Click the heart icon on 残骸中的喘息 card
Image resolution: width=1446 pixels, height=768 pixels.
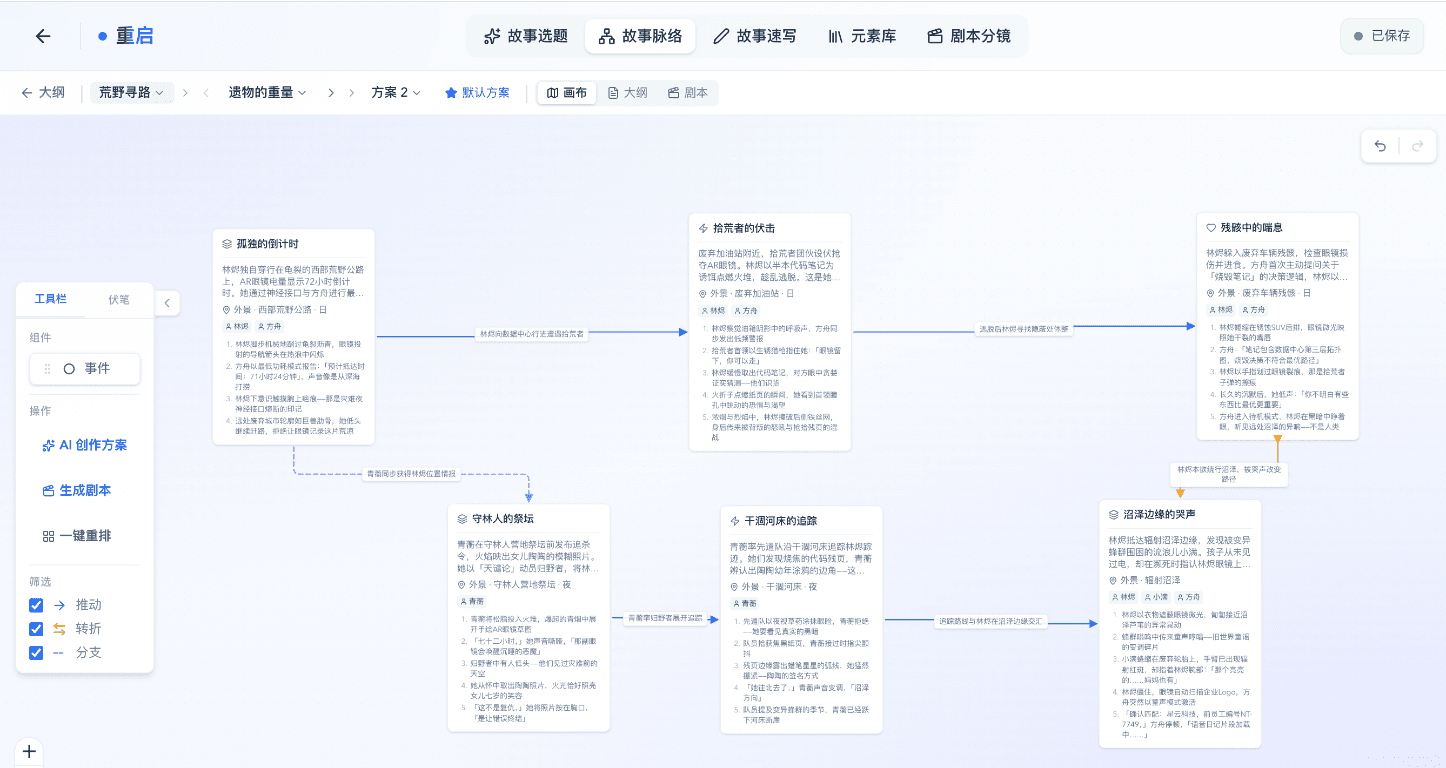pyautogui.click(x=1211, y=228)
